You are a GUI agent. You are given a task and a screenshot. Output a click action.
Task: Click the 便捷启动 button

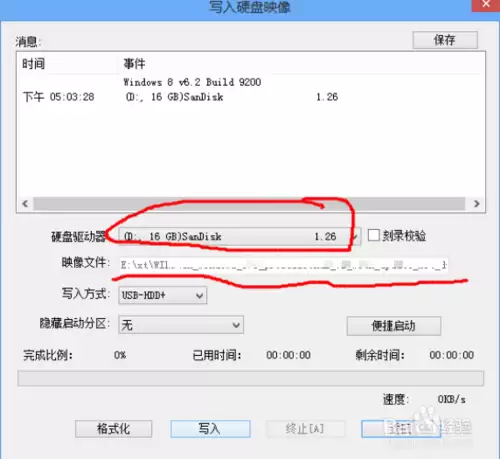pos(394,326)
